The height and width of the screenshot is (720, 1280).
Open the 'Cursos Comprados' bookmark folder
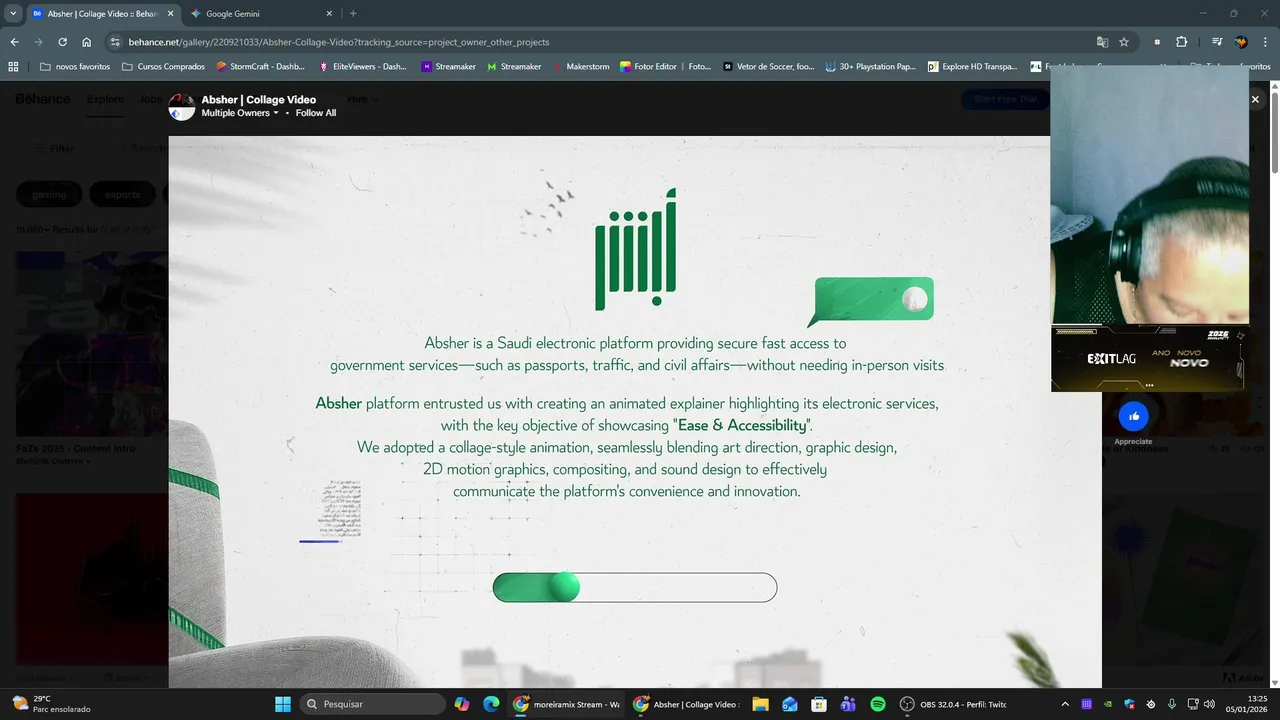click(163, 67)
